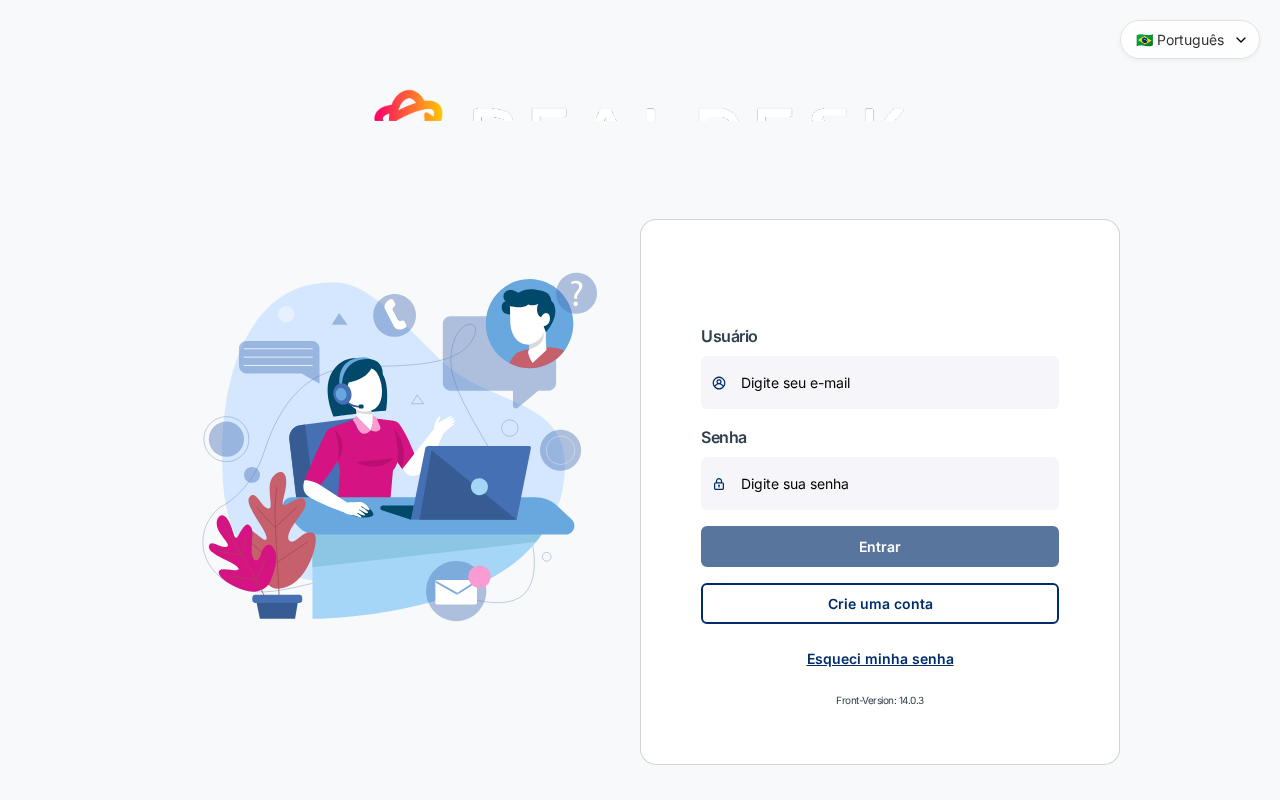The width and height of the screenshot is (1280, 800).
Task: Focus the Digite sua senha field
Action: click(880, 484)
